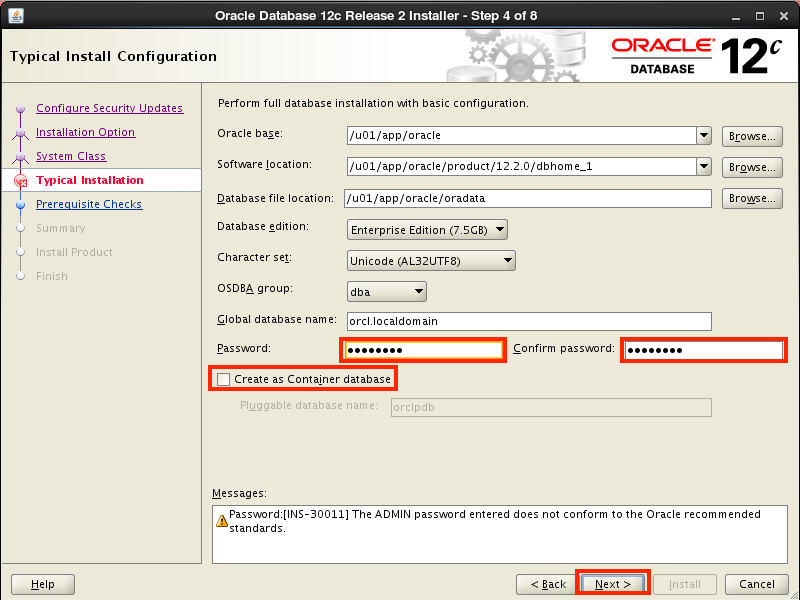Browse for the Software location directory
This screenshot has height=600, width=800.
pos(752,167)
